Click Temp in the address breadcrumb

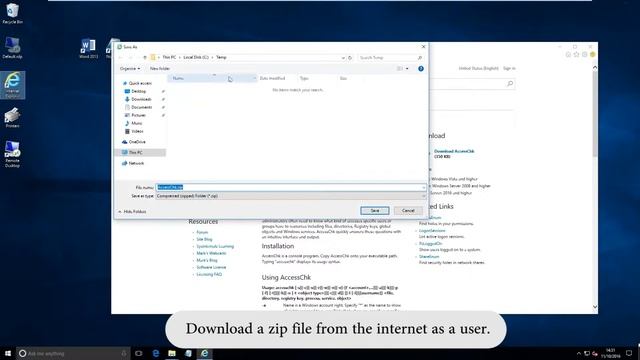coord(221,57)
